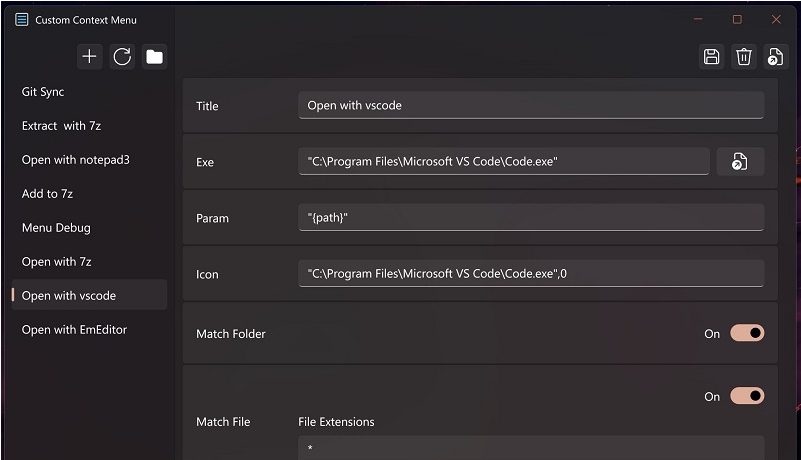Focus the Param input field
801x460 pixels.
[530, 218]
